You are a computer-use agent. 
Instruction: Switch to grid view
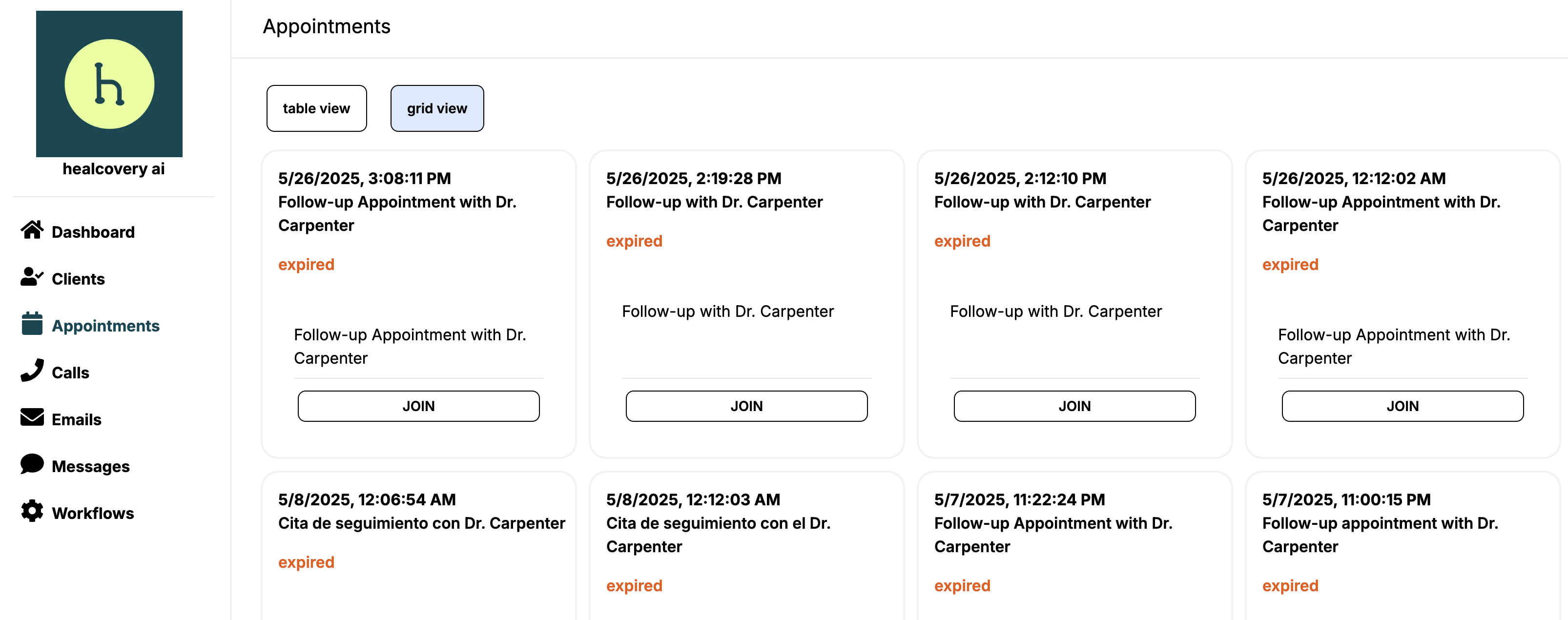(437, 108)
